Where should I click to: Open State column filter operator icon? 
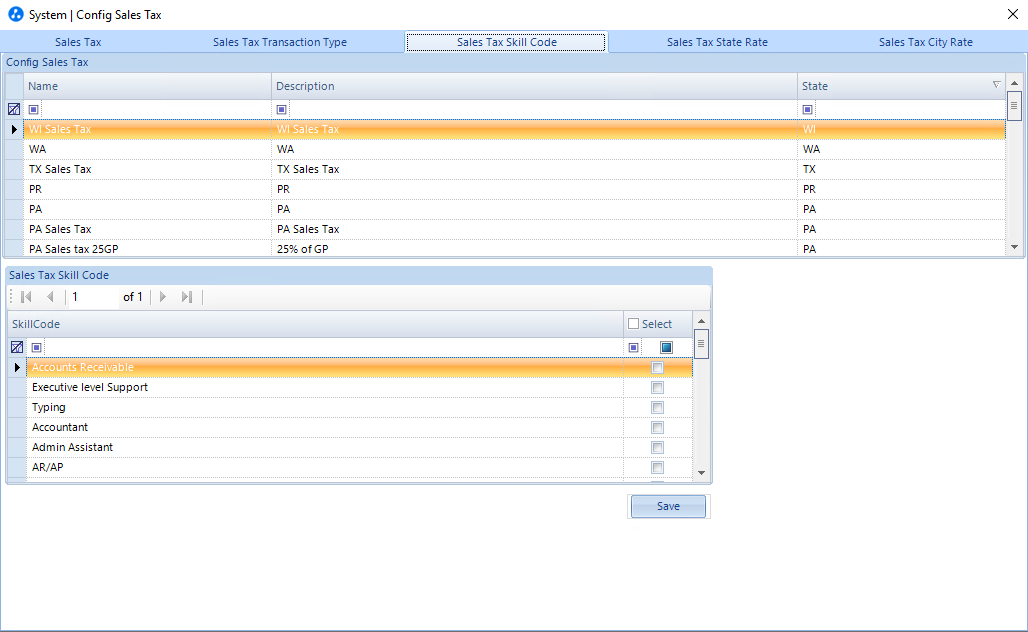click(x=808, y=109)
